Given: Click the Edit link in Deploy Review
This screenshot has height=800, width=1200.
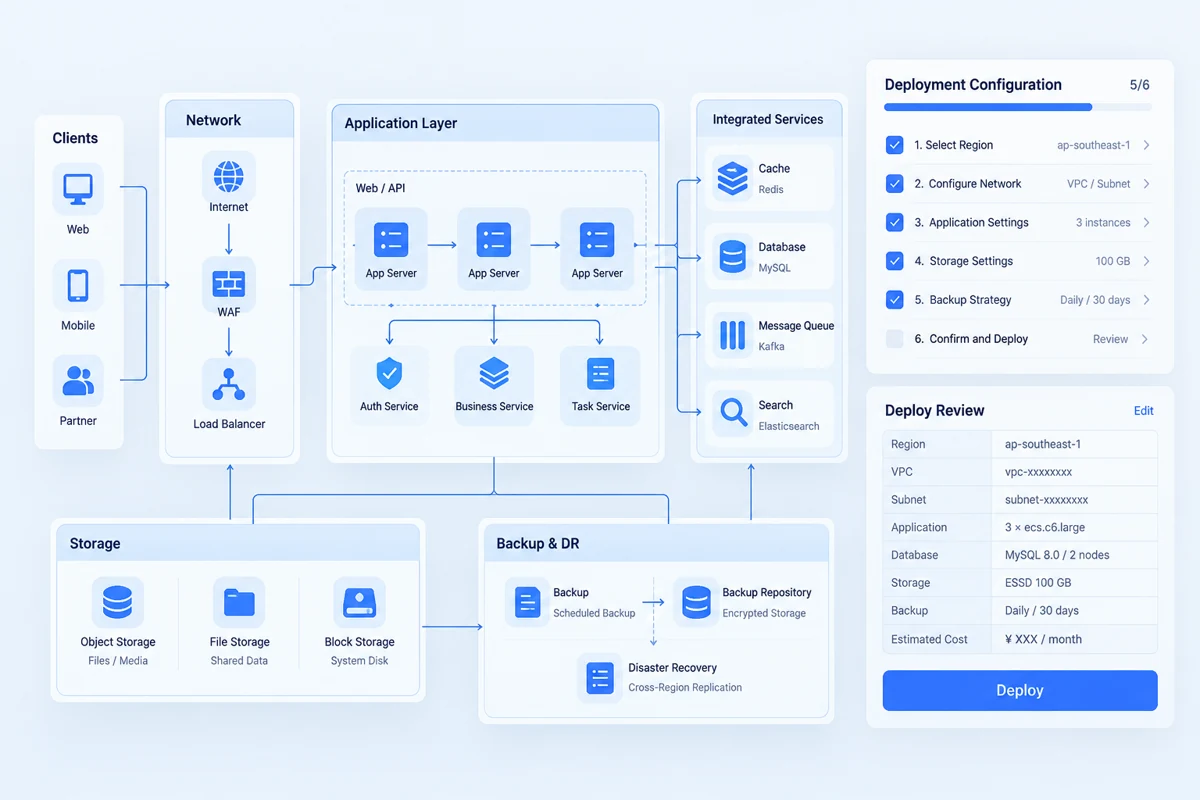Looking at the screenshot, I should (x=1143, y=411).
